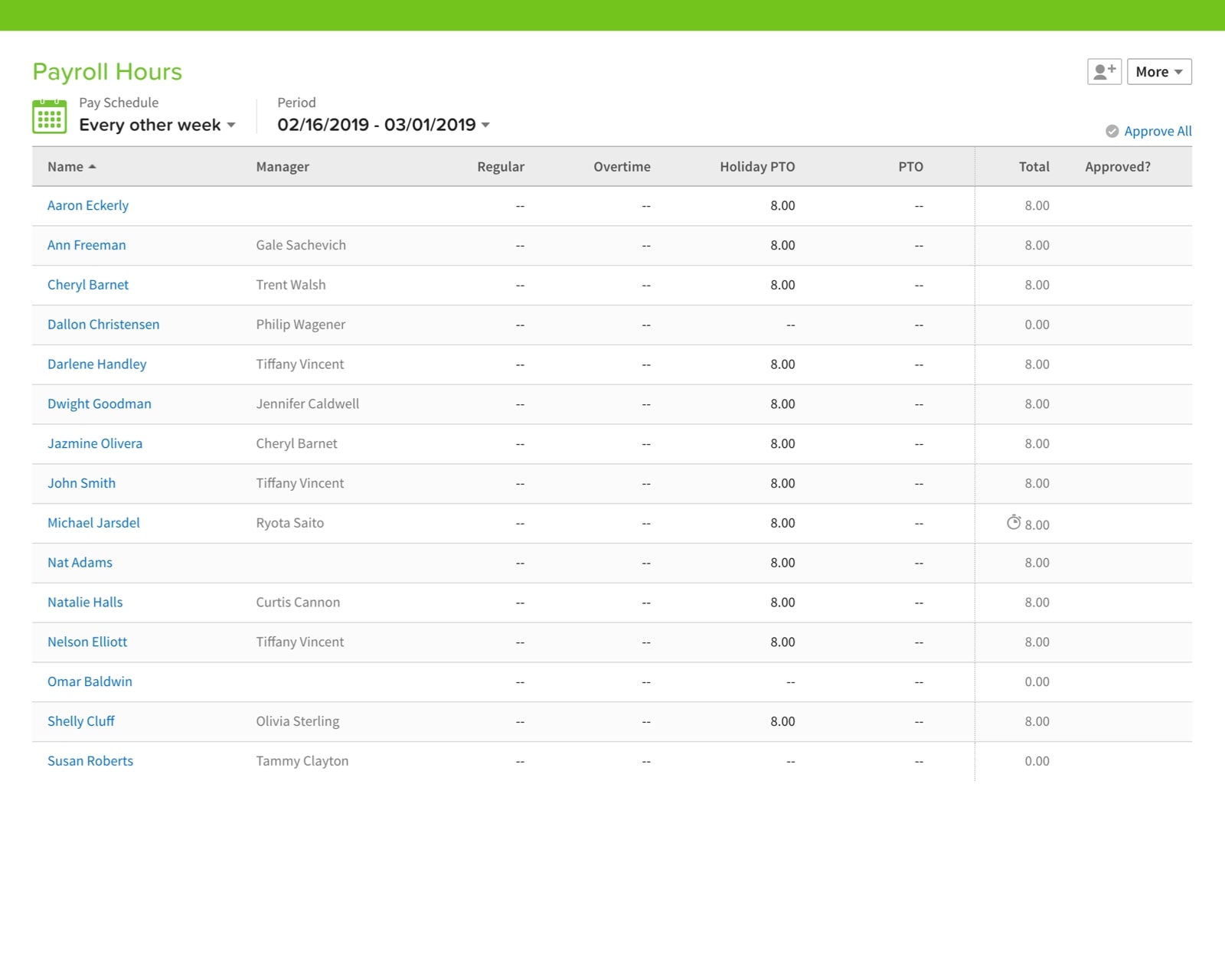Click Tiffany Vincent in Darlene Handley's row

pyautogui.click(x=300, y=364)
